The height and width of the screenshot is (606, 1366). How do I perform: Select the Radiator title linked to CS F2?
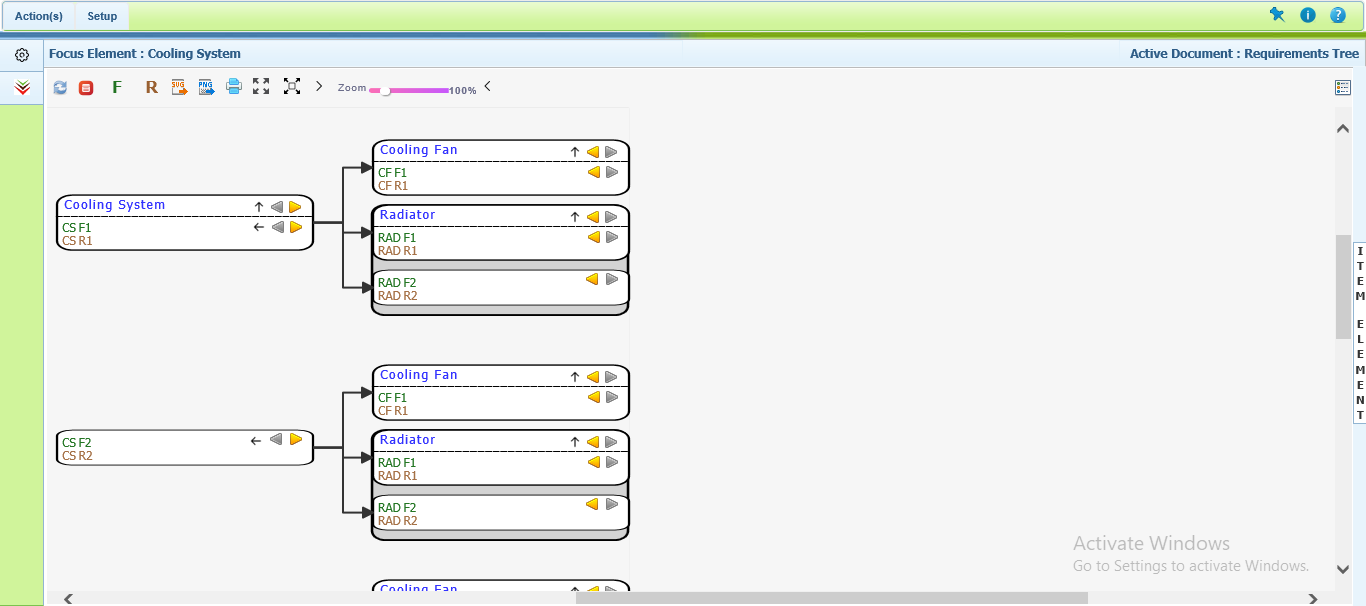[408, 440]
